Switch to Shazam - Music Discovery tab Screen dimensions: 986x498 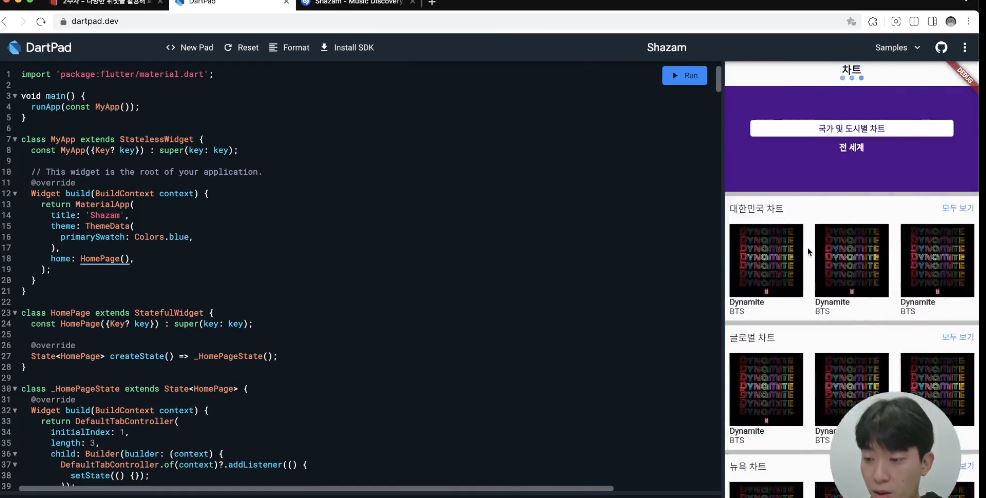click(358, 3)
